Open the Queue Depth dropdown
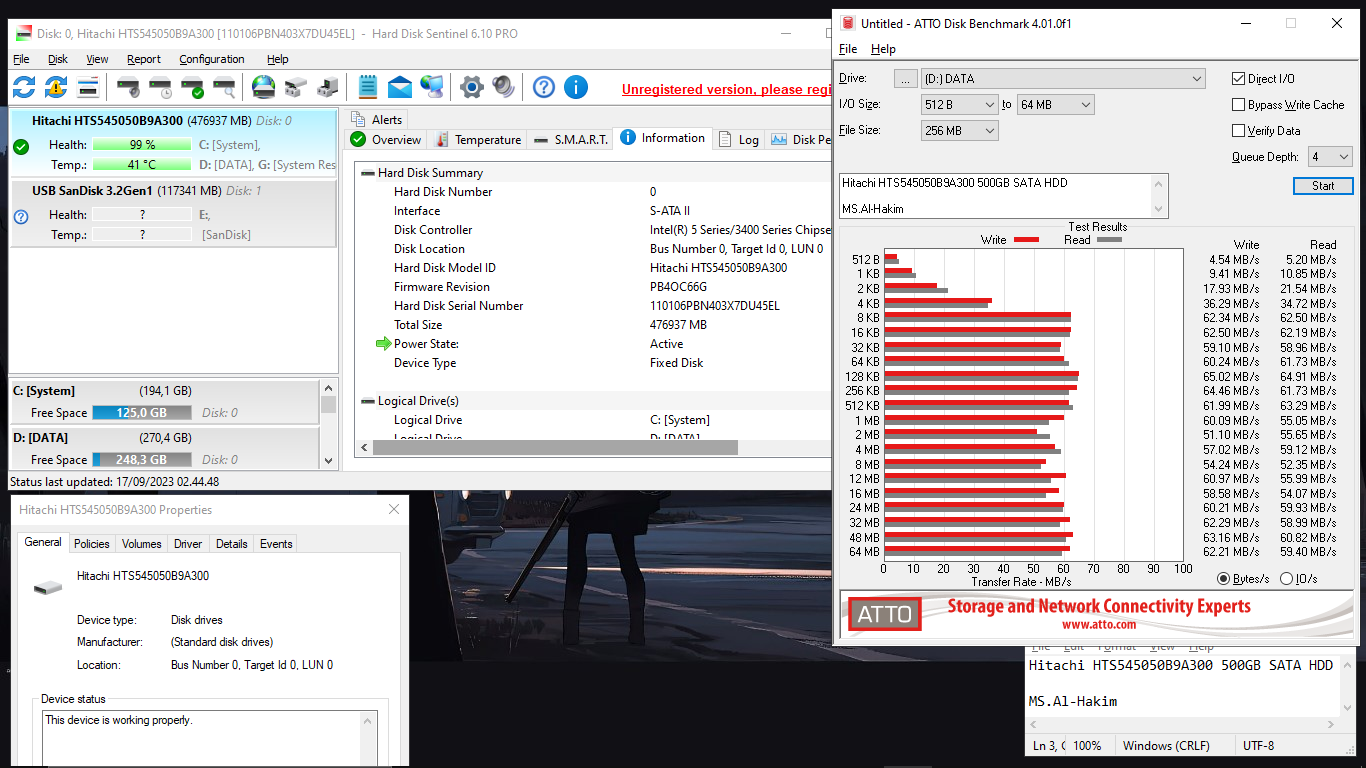This screenshot has height=768, width=1366. click(1330, 156)
